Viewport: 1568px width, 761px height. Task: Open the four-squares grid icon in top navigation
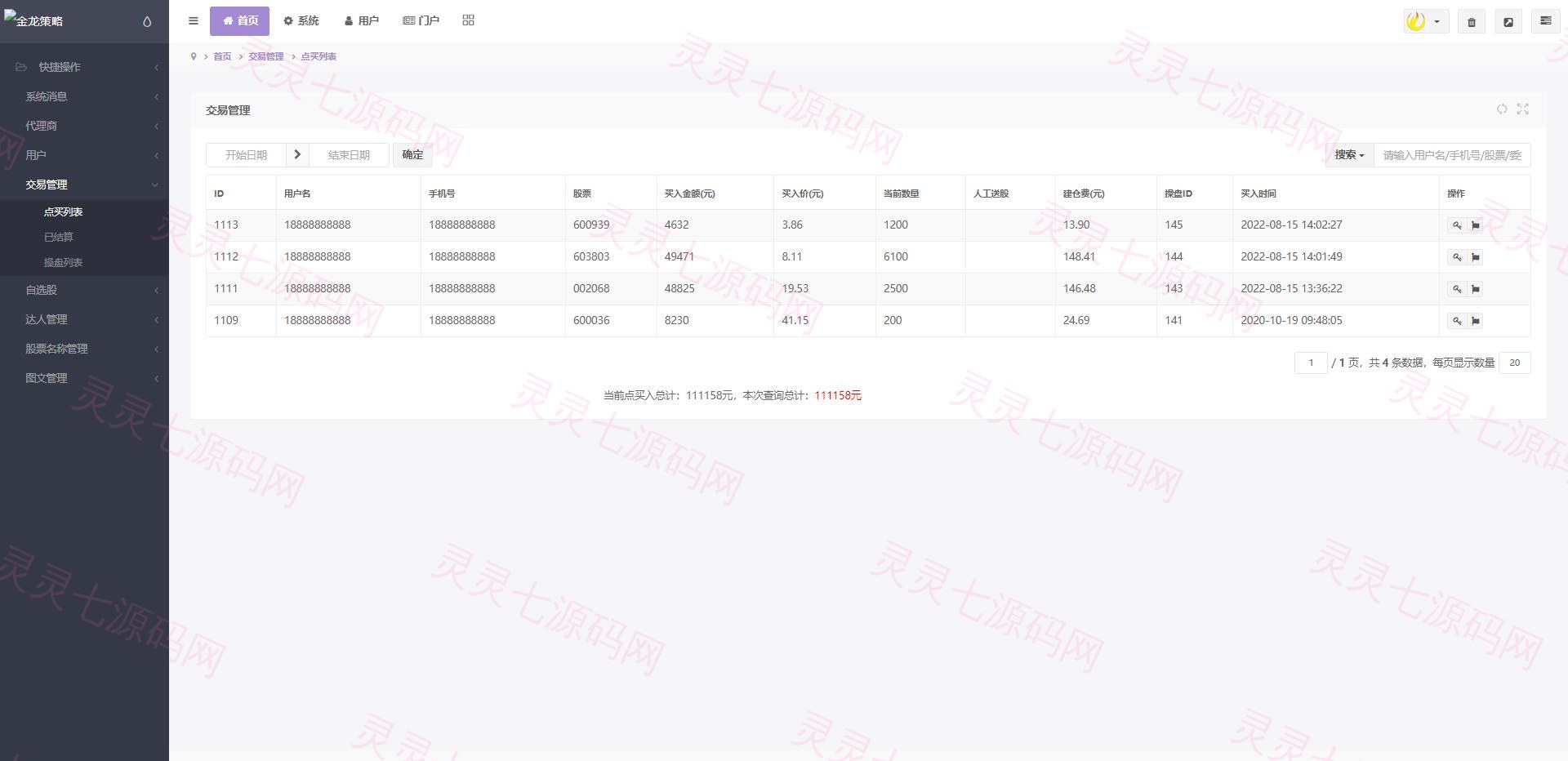pyautogui.click(x=468, y=20)
